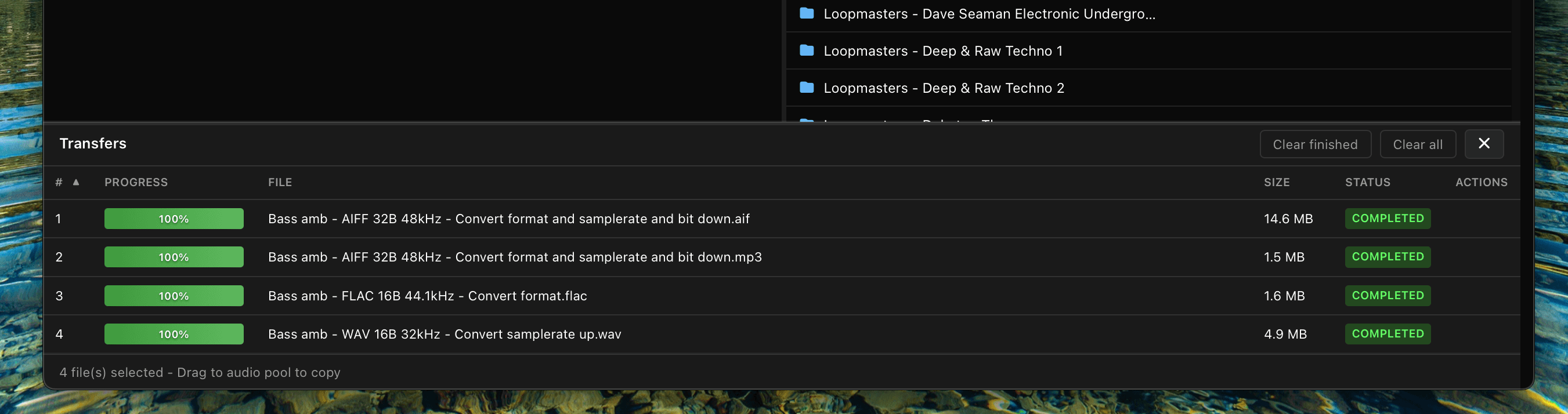Click the 100% progress bar for the .mp3 file
Viewport: 1568px width, 414px height.
[174, 257]
